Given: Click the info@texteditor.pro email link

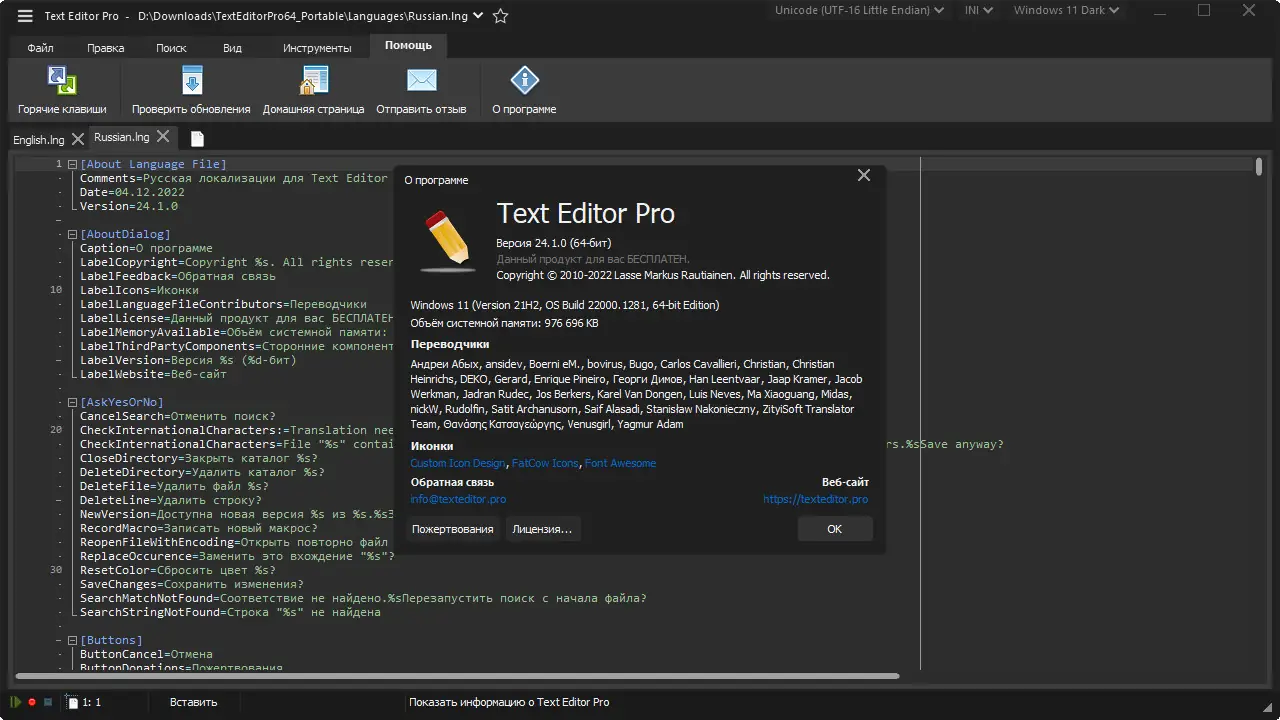Looking at the screenshot, I should point(458,499).
